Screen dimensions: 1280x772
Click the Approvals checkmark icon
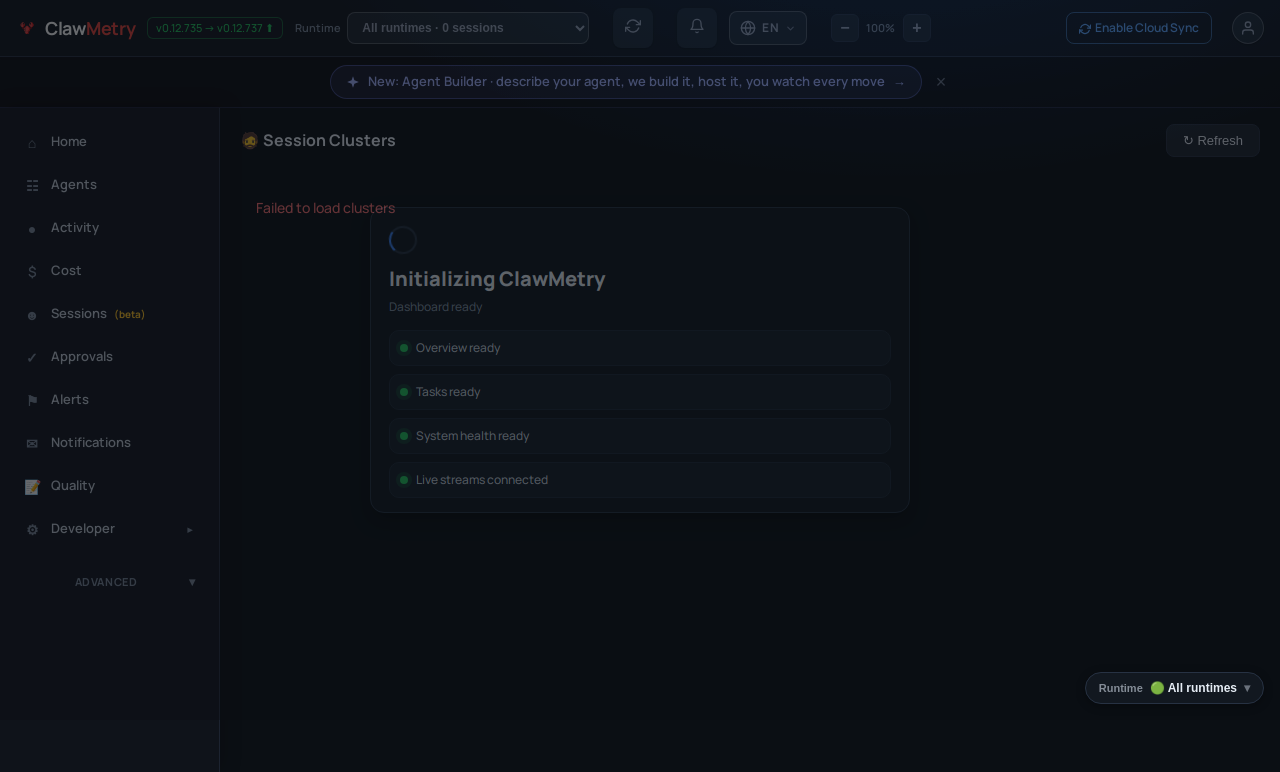point(32,358)
